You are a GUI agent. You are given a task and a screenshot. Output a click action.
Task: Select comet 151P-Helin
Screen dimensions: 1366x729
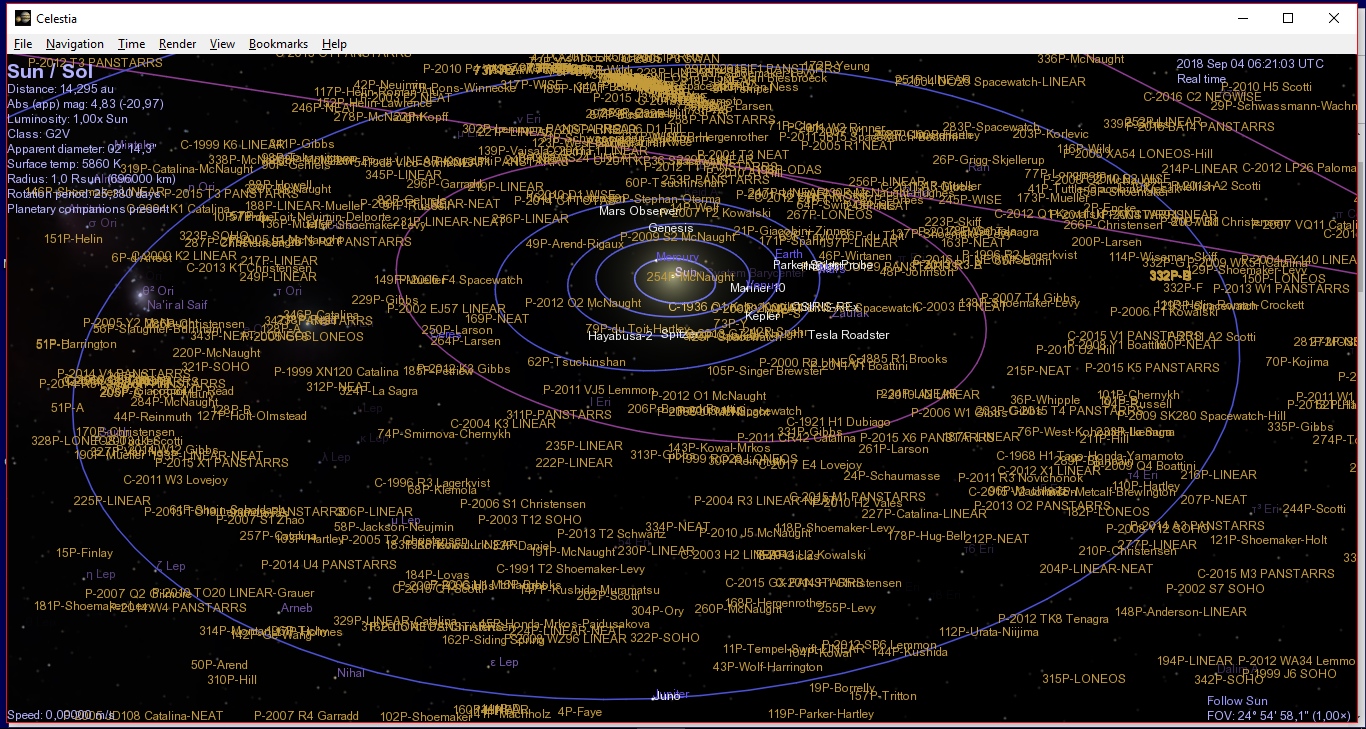click(x=74, y=239)
